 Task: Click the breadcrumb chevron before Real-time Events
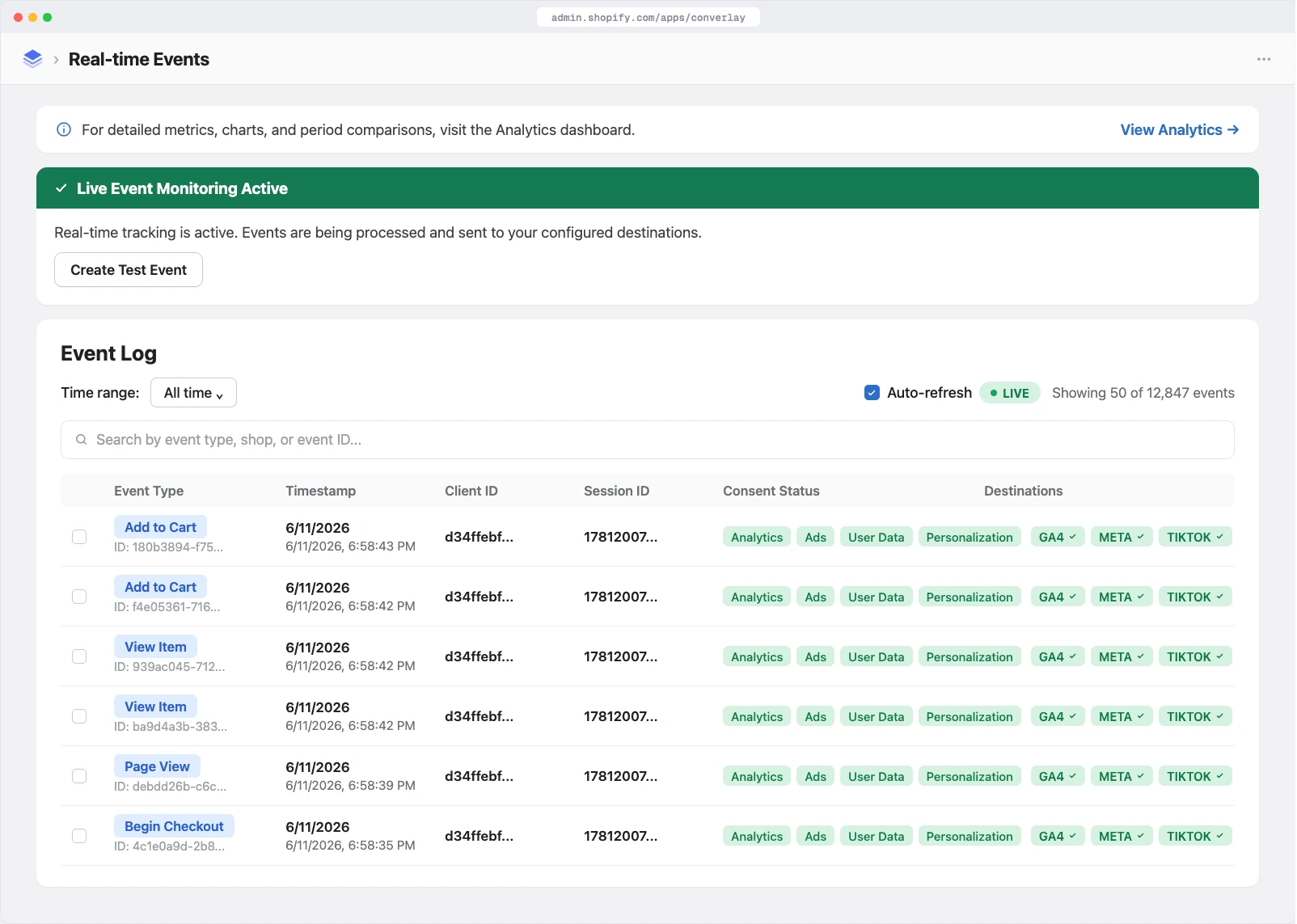click(x=56, y=60)
